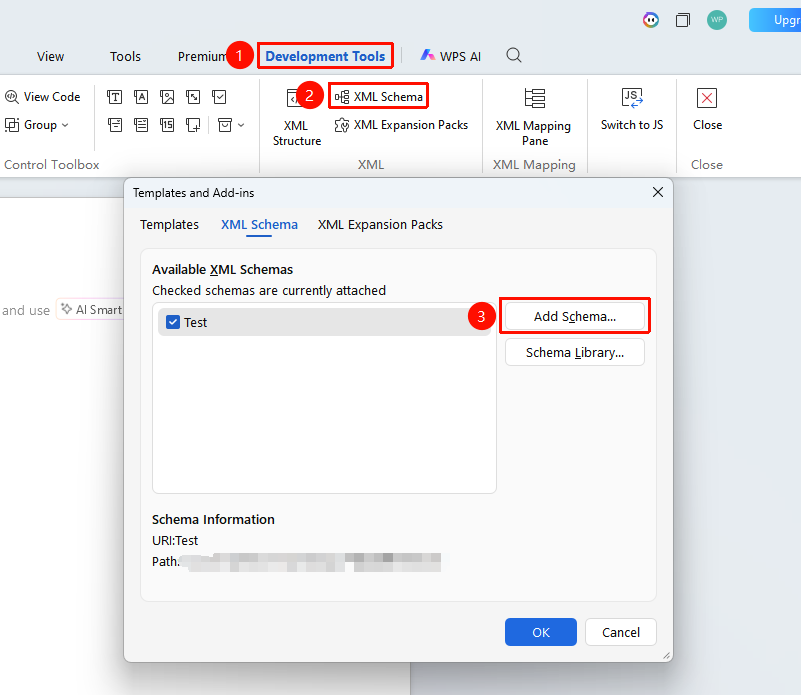Screen dimensions: 801x695
Task: Click Switch to JS
Action: click(x=632, y=109)
